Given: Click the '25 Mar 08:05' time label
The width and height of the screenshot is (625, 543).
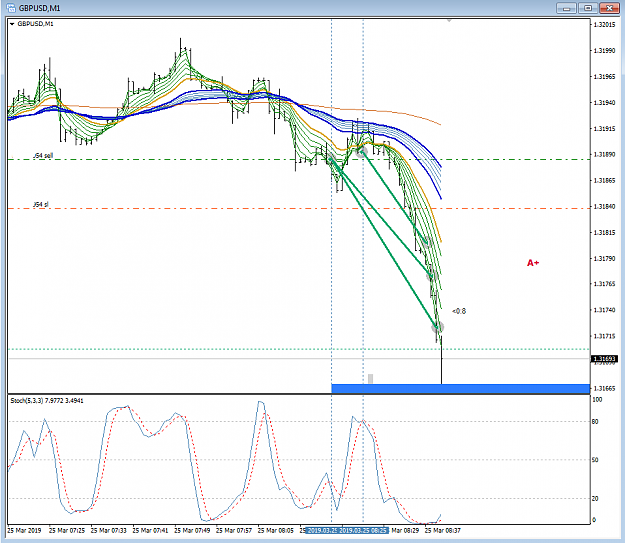Looking at the screenshot, I should (x=275, y=530).
